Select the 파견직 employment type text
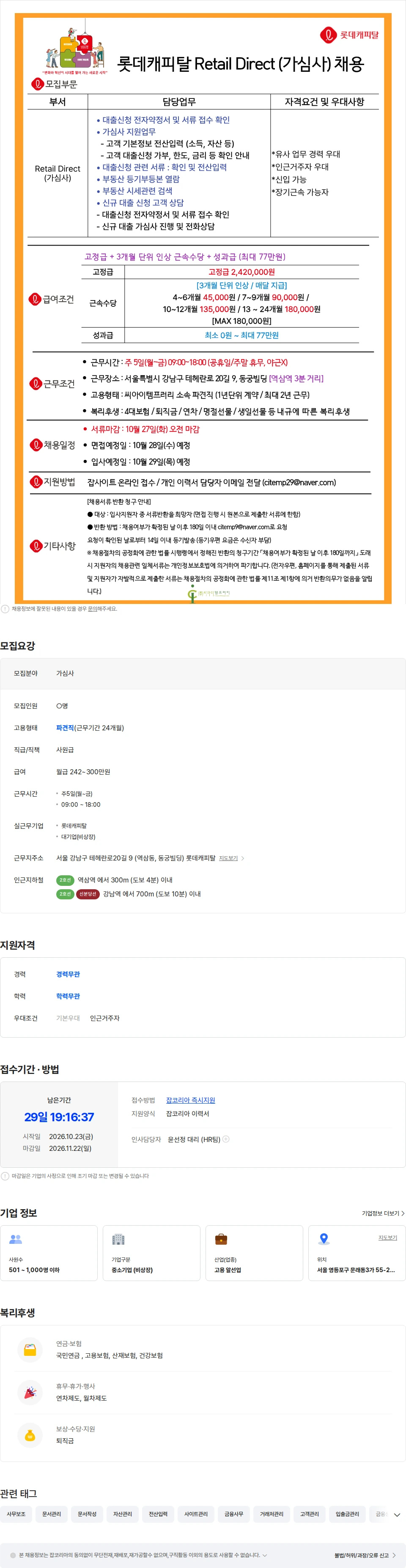The height and width of the screenshot is (1568, 406). (x=65, y=728)
